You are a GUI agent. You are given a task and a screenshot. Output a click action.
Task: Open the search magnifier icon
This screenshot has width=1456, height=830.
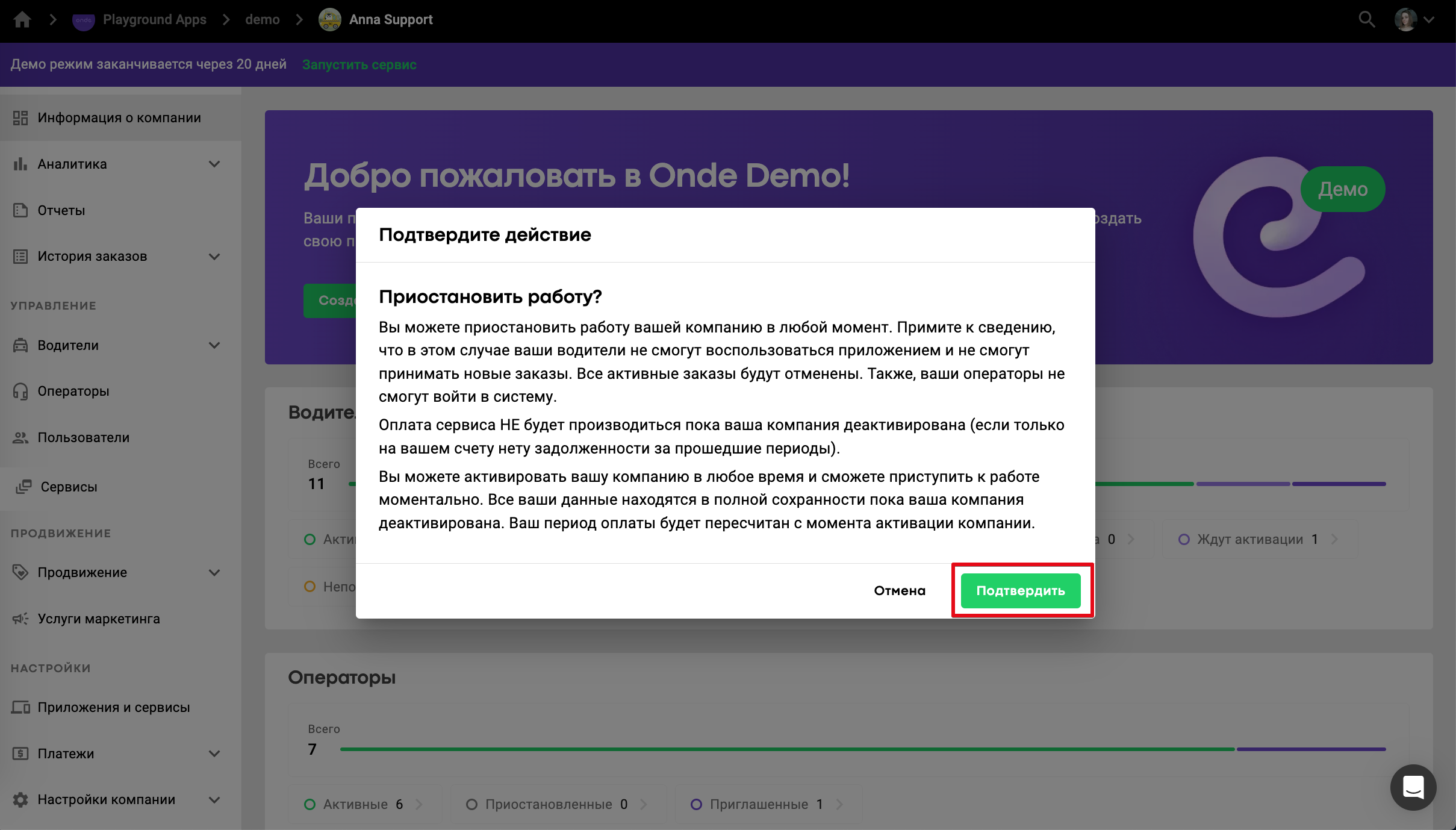click(x=1366, y=20)
